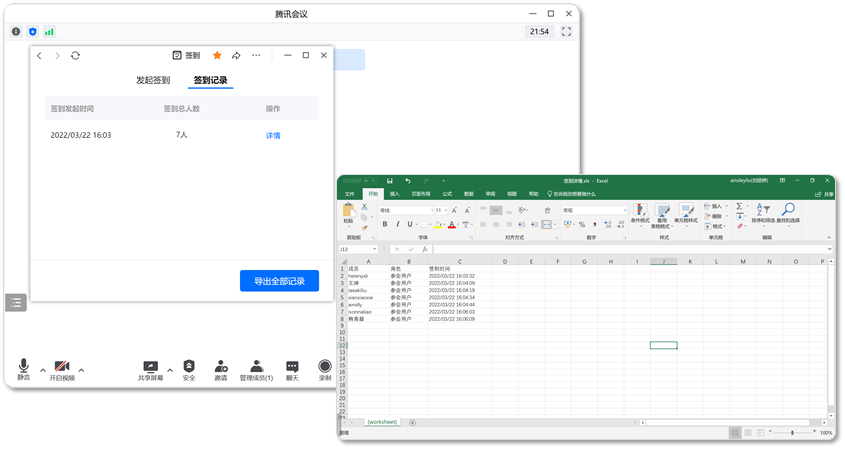Refresh the 签到 sign-in window
The image size is (845, 449).
75,56
